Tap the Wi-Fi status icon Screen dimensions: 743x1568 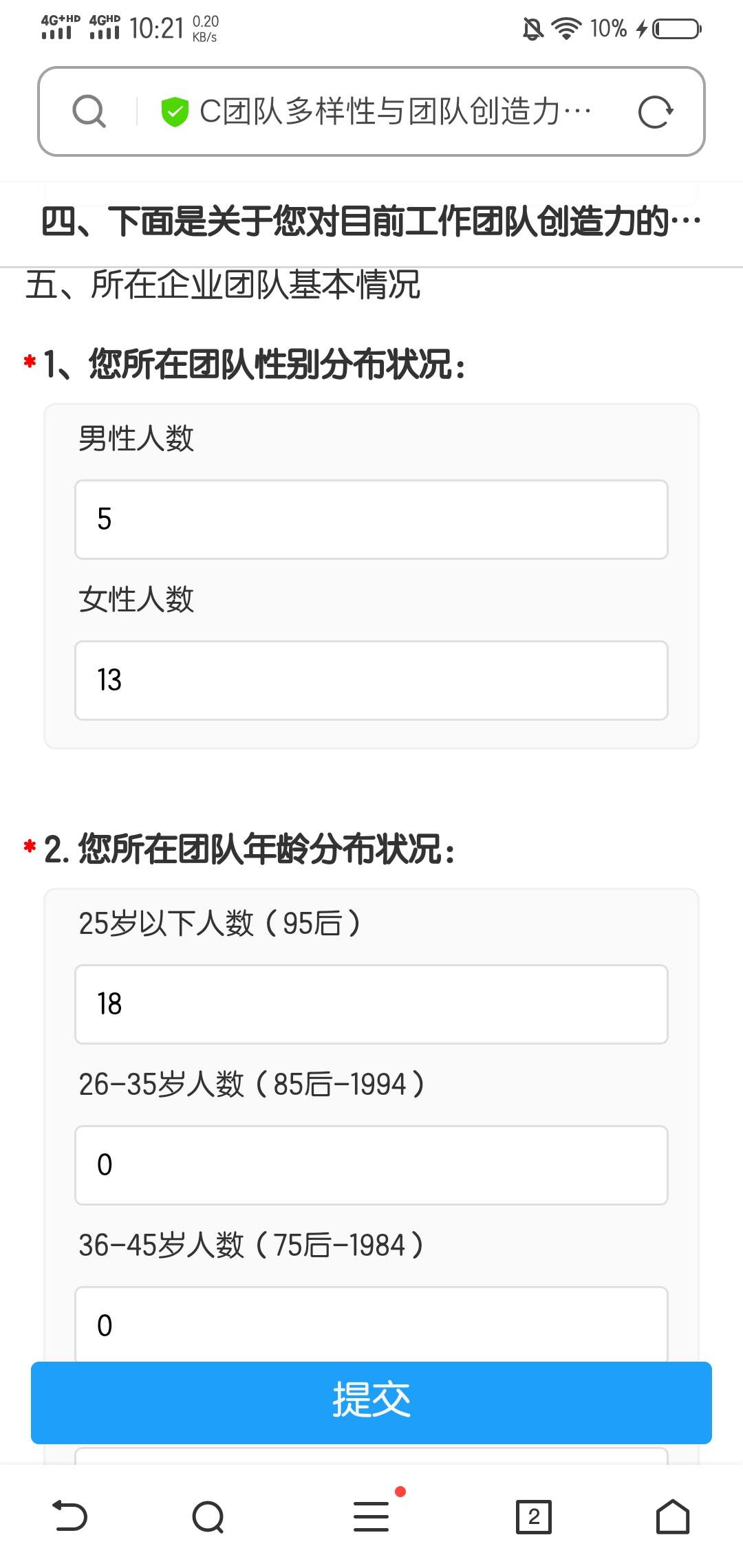[x=566, y=29]
